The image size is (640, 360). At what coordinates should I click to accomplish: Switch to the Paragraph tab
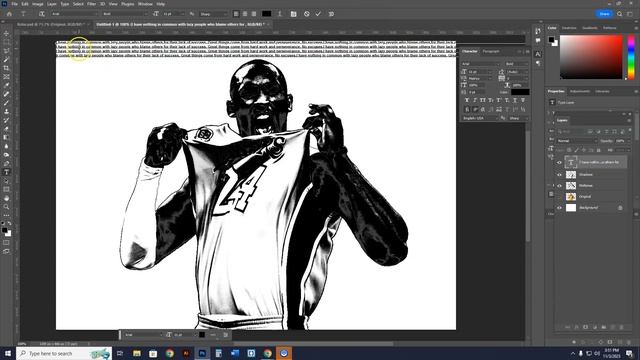point(491,51)
